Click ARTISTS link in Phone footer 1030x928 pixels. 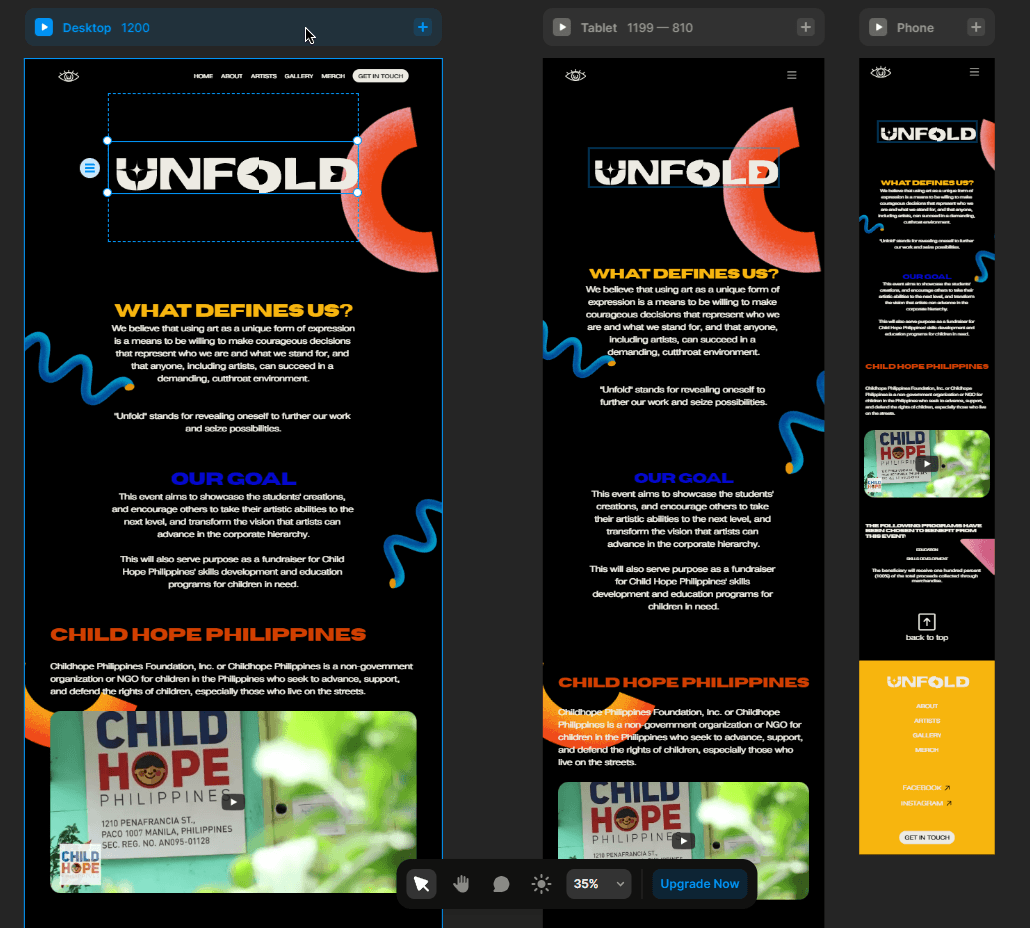[x=926, y=720]
